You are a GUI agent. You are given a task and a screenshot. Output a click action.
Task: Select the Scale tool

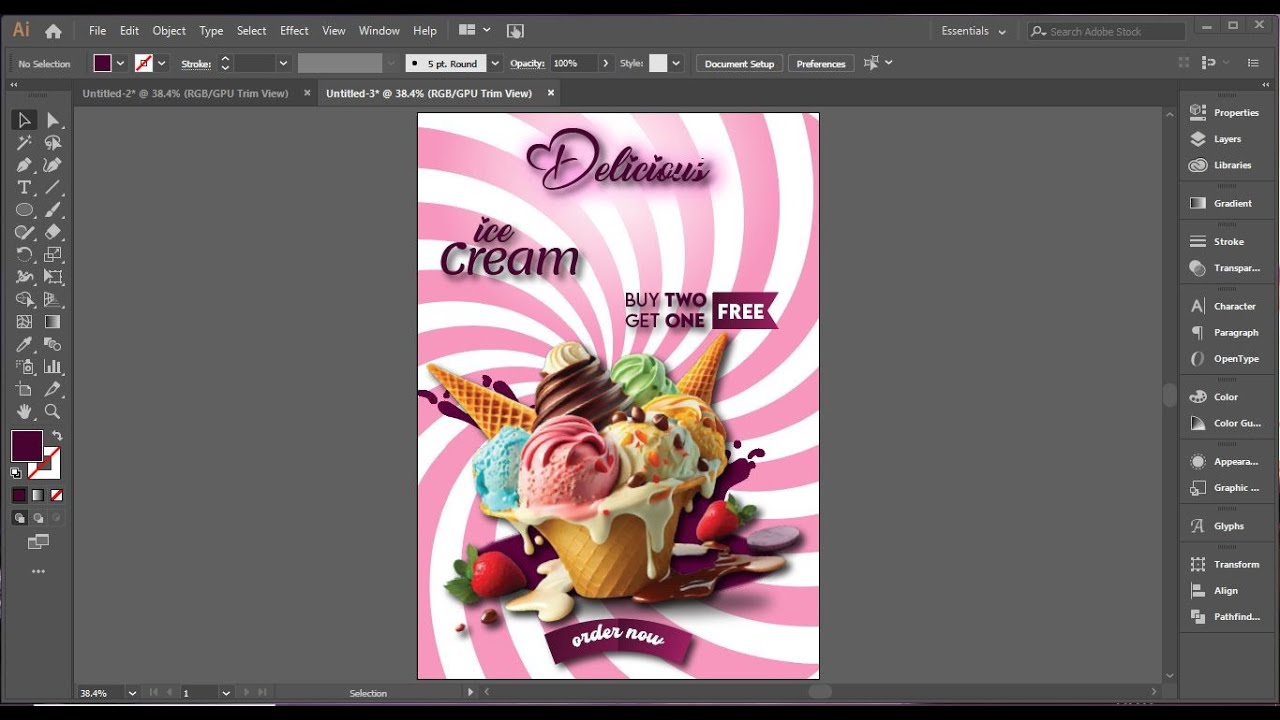tap(53, 255)
